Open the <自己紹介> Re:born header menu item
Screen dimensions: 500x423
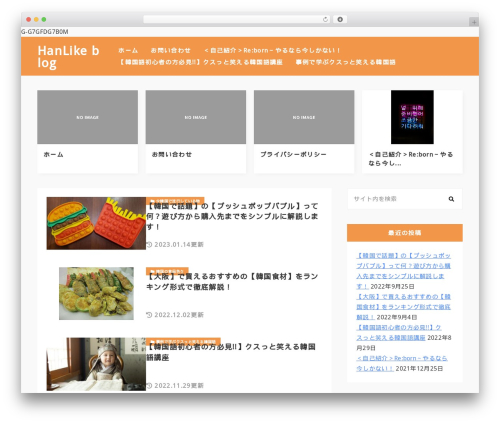click(272, 50)
